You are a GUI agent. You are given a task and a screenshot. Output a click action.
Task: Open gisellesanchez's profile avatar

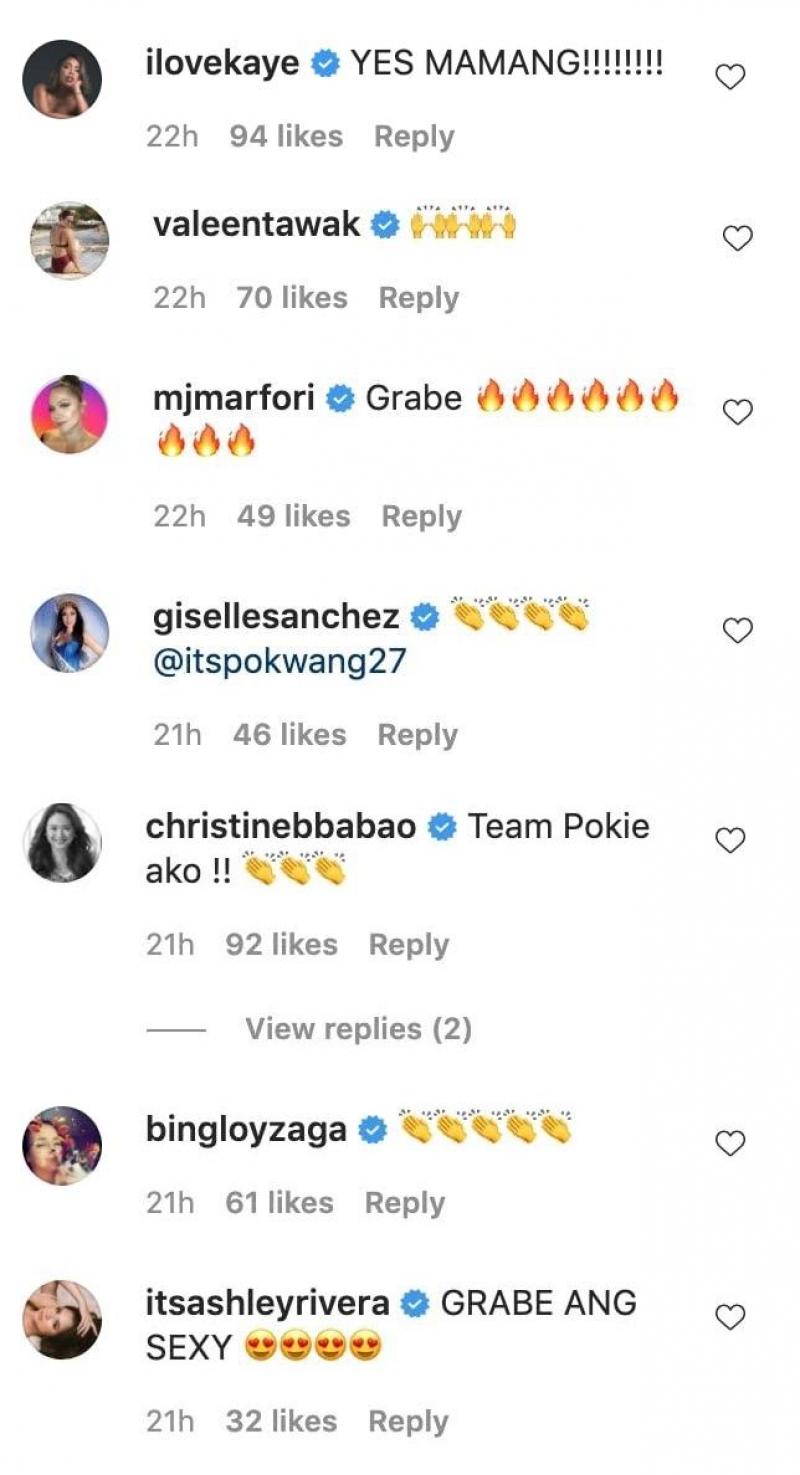point(69,632)
